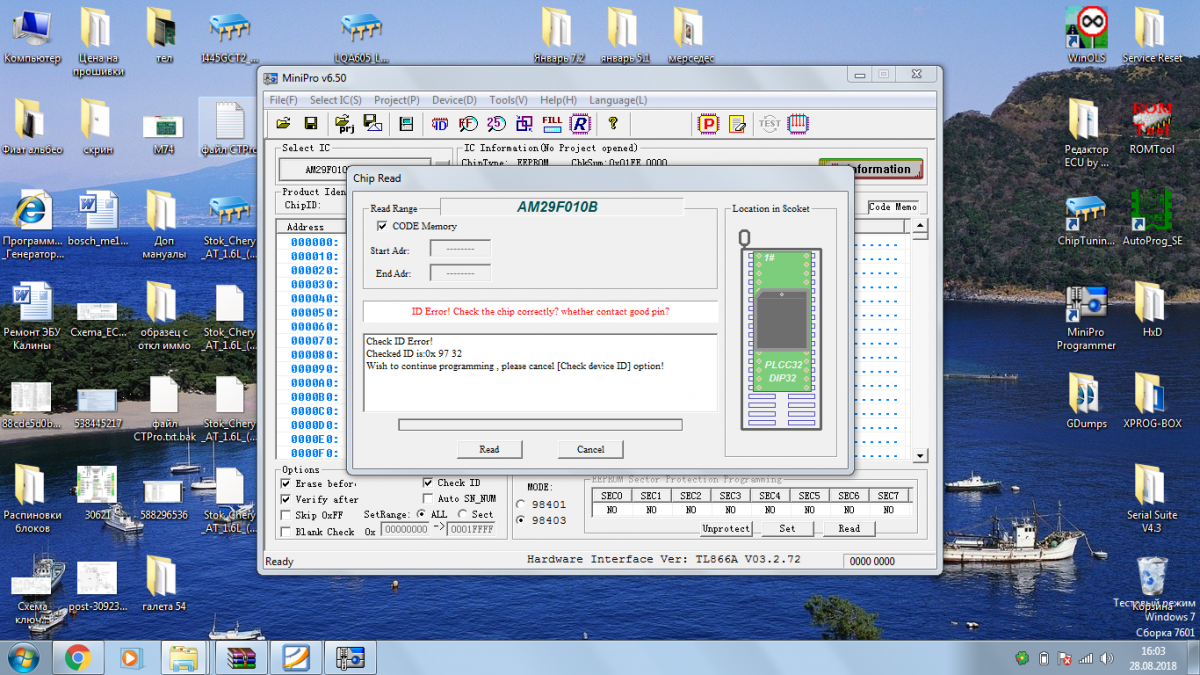Select the LQA605 chip desktop icon
Image resolution: width=1200 pixels, height=675 pixels.
coord(361,37)
